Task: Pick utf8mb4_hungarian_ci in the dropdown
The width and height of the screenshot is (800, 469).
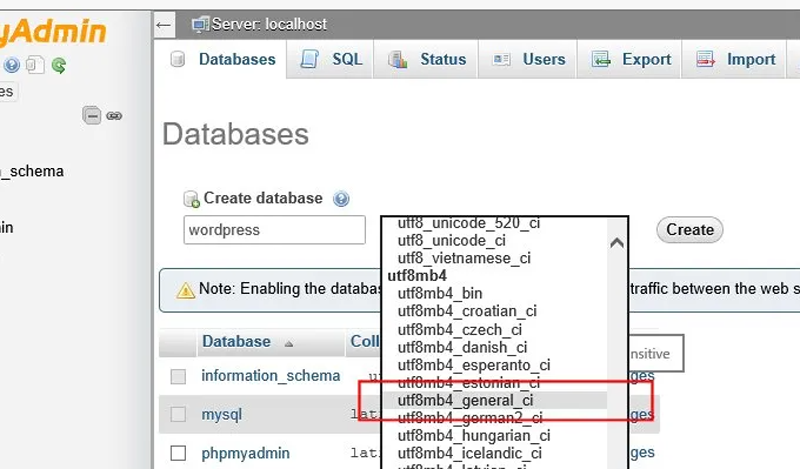Action: (474, 436)
